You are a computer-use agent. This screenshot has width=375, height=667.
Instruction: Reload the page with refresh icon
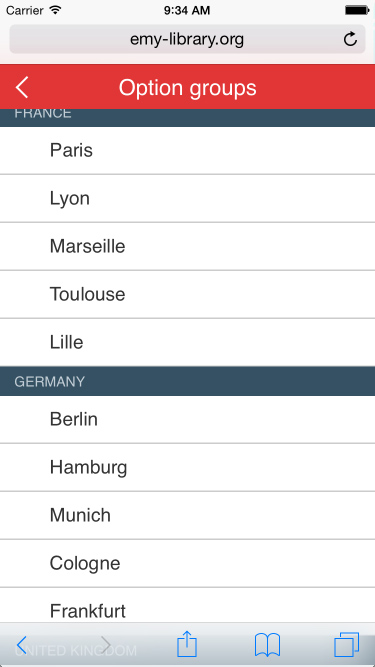coord(350,39)
